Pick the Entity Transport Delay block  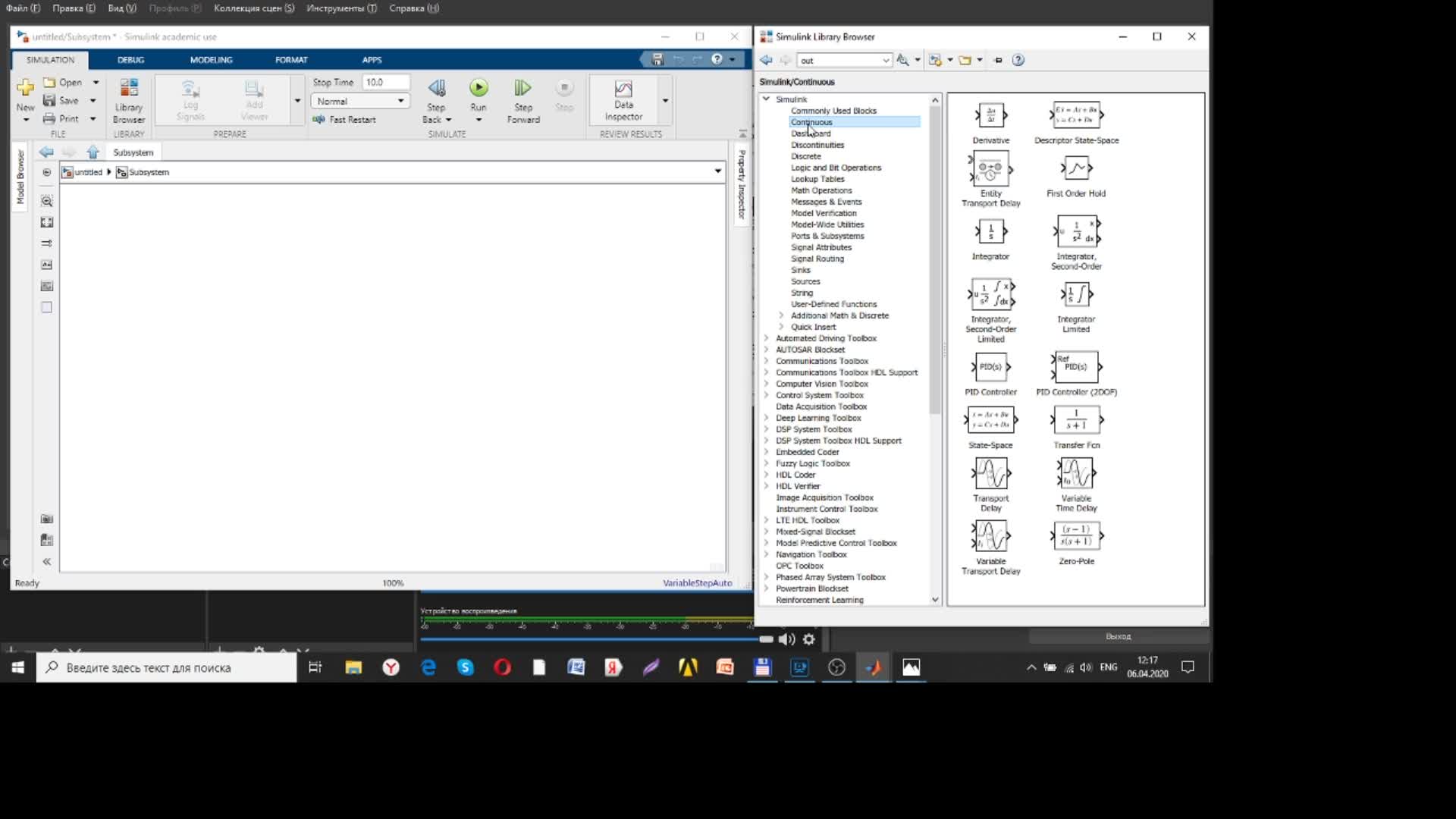(x=990, y=169)
